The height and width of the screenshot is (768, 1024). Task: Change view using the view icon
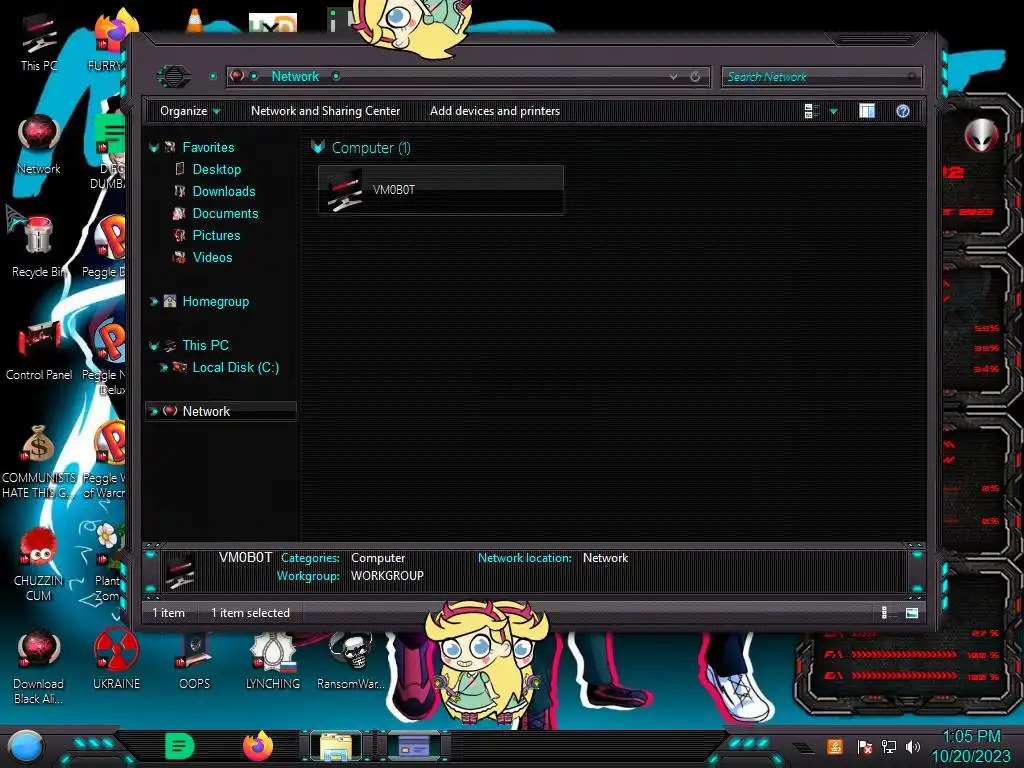(812, 111)
